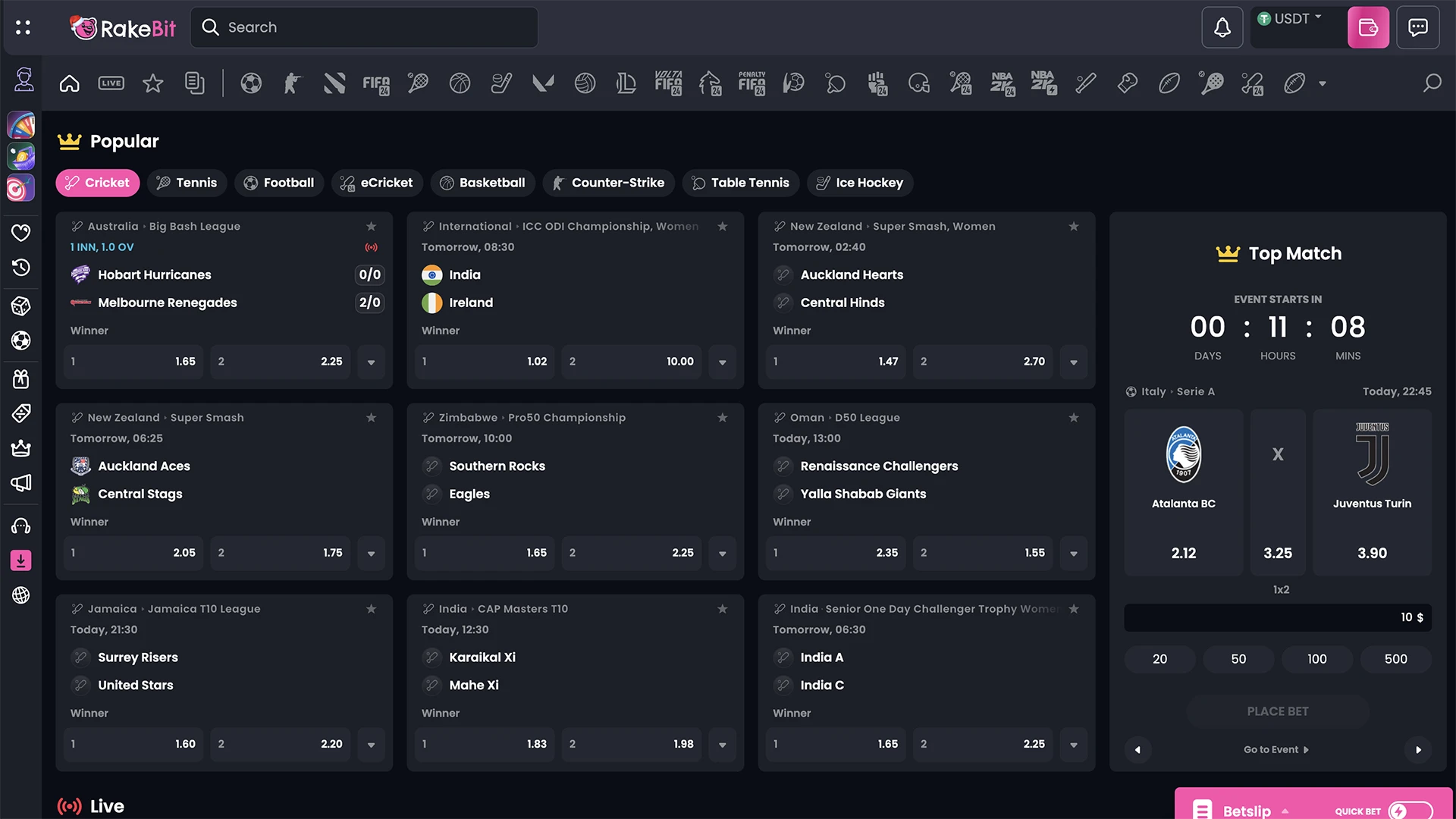
Task: Set quick stake to 100
Action: 1316,659
